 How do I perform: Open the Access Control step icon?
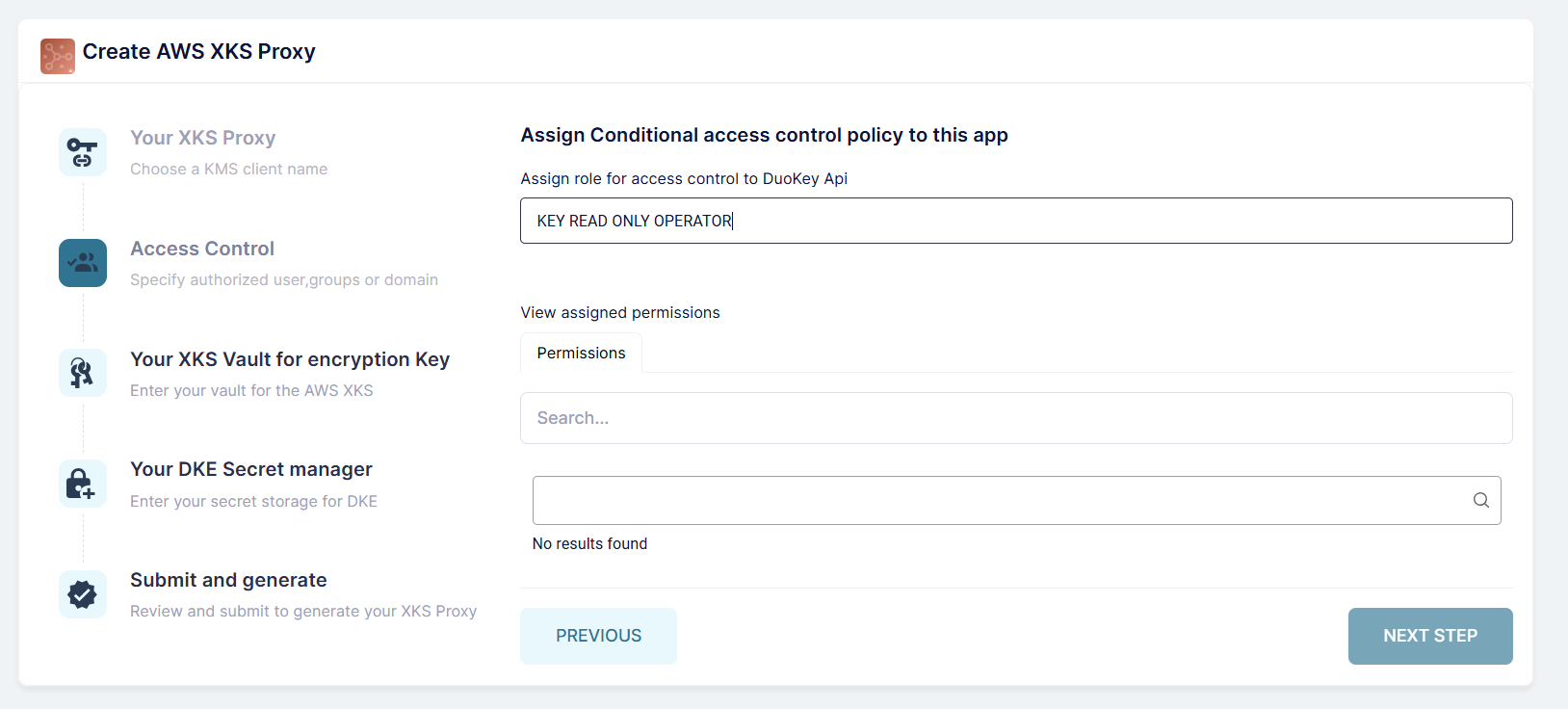click(83, 263)
